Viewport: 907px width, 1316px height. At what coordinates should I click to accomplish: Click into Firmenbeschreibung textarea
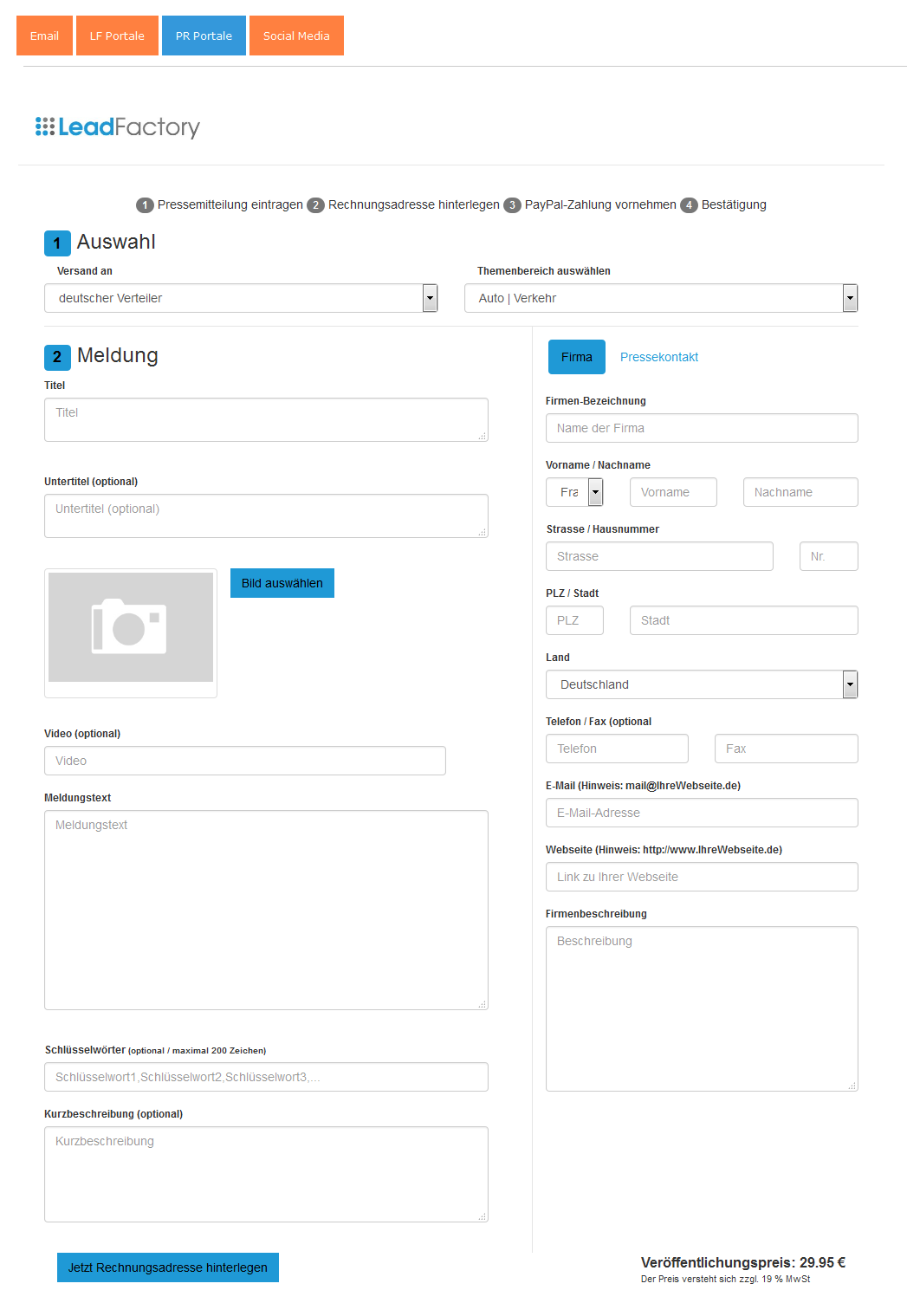(x=702, y=1009)
